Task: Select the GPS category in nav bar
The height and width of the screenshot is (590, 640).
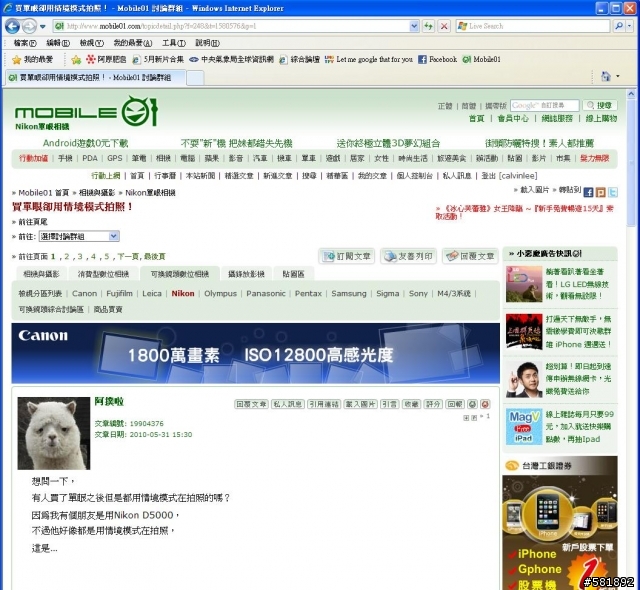Action: click(x=115, y=158)
